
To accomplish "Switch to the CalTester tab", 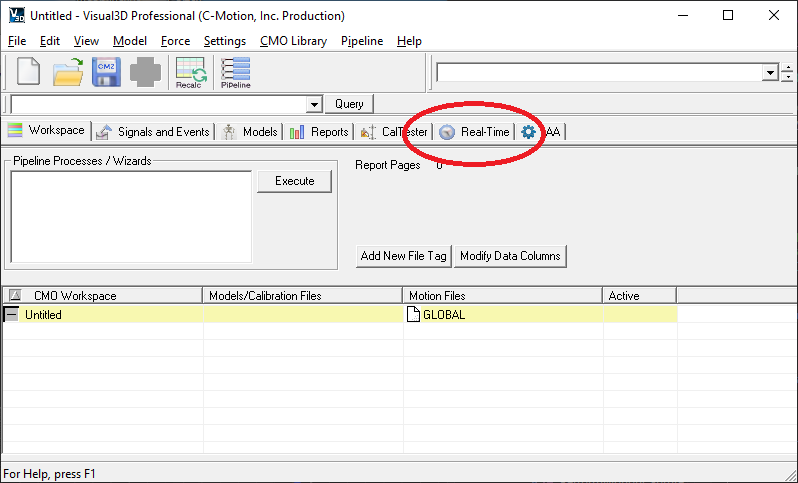I will pos(394,132).
